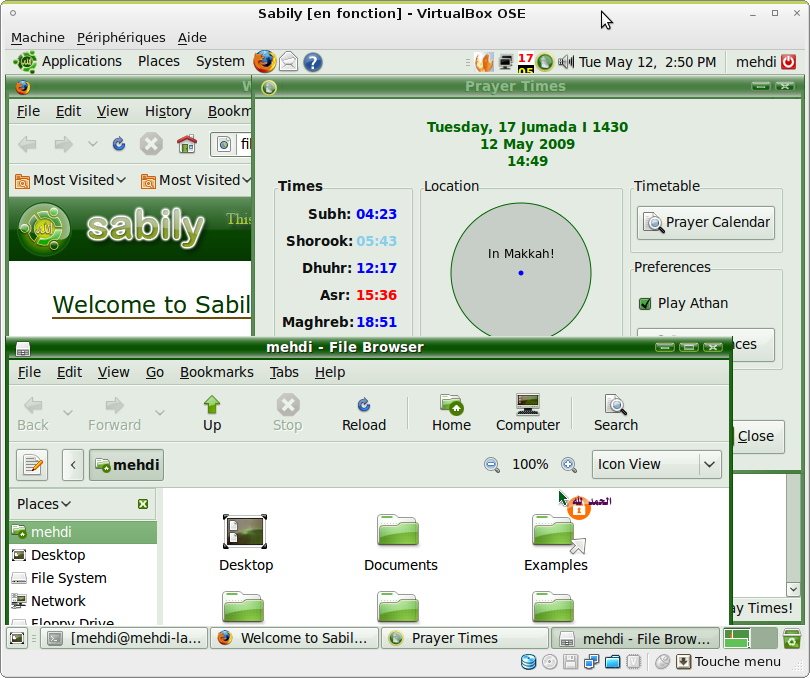Open the Prayer Calendar
This screenshot has width=810, height=678.
[705, 222]
